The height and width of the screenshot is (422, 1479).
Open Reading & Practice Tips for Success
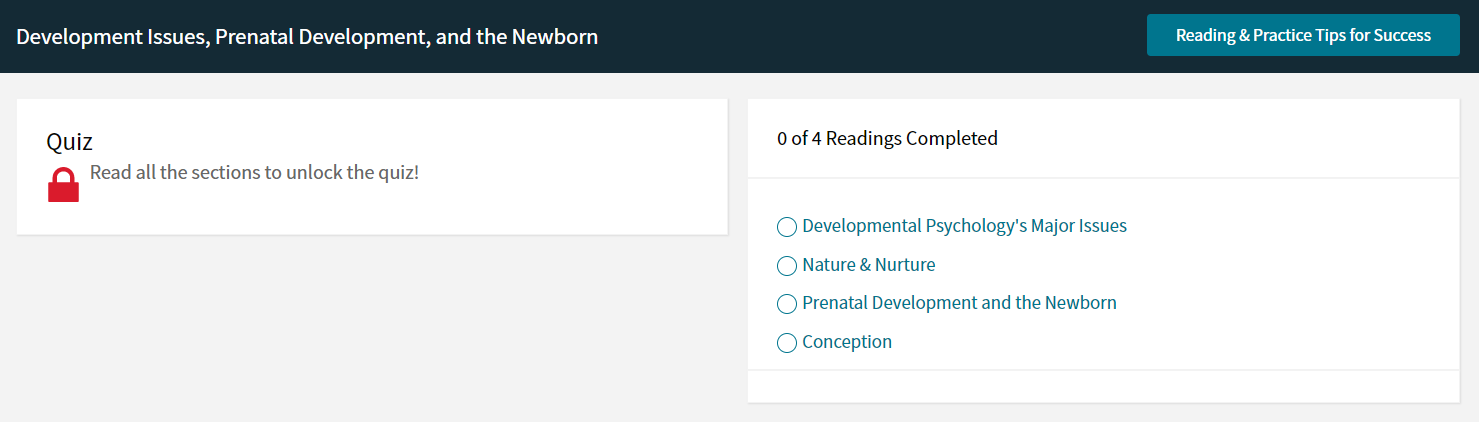point(1303,35)
